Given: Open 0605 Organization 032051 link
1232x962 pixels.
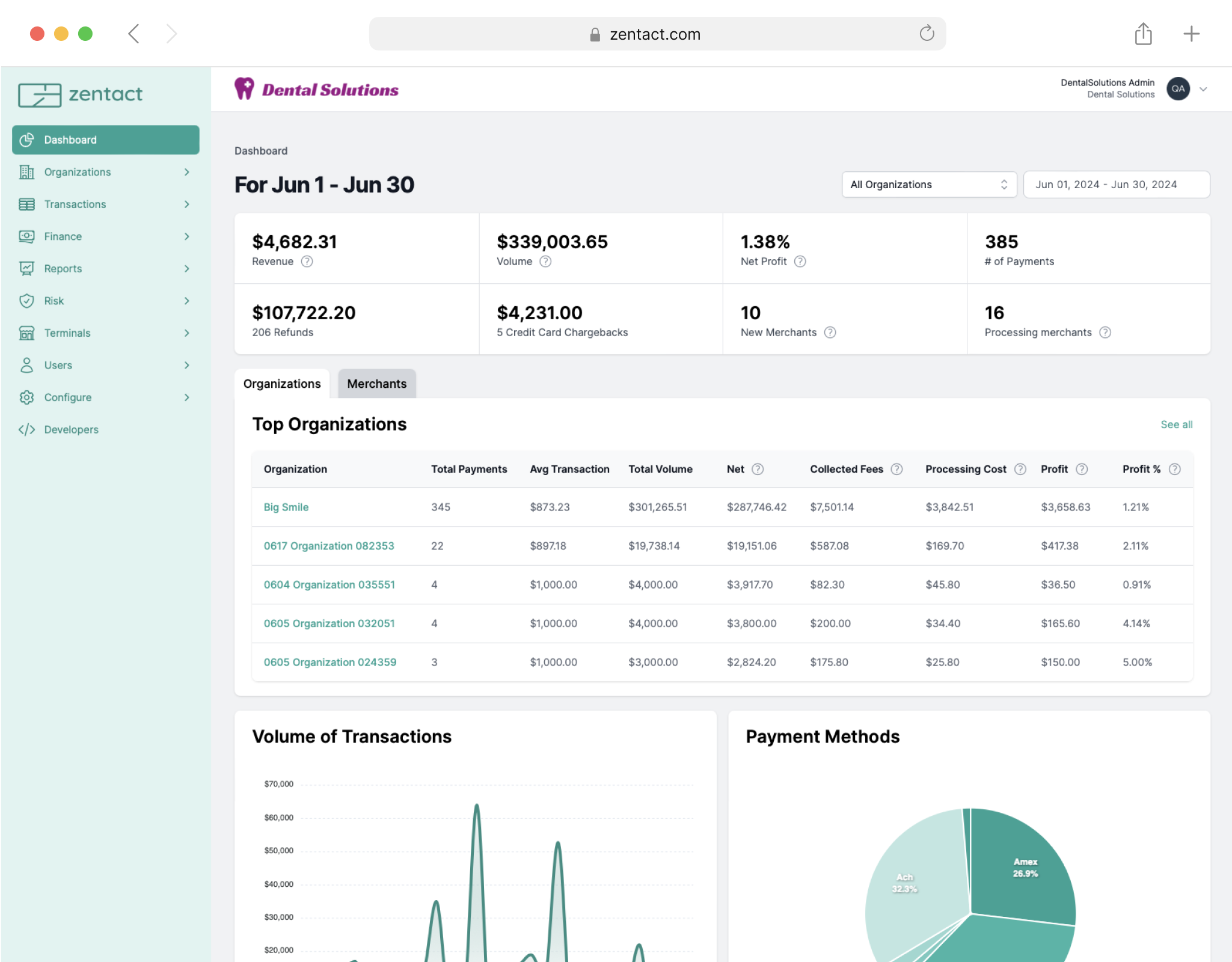Looking at the screenshot, I should (x=329, y=623).
